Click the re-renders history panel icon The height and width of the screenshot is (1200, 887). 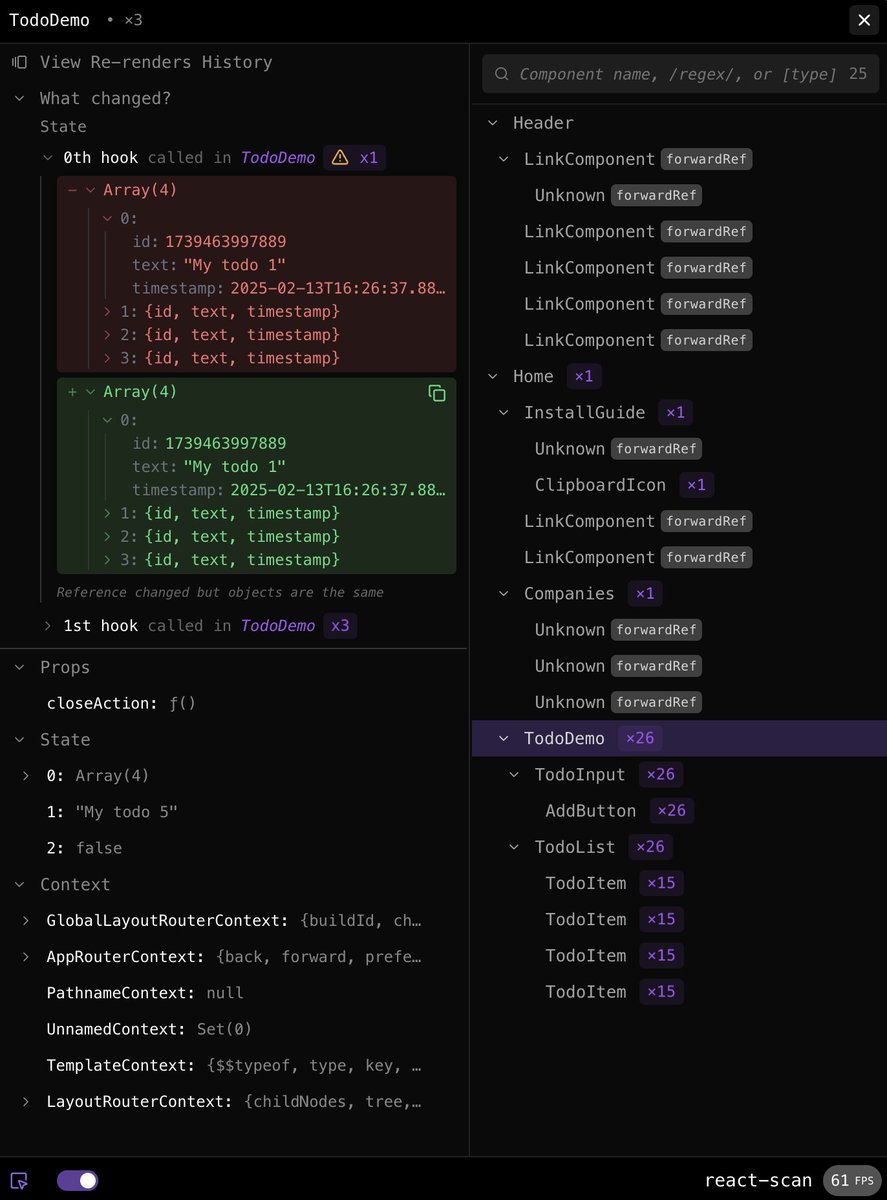coord(19,62)
